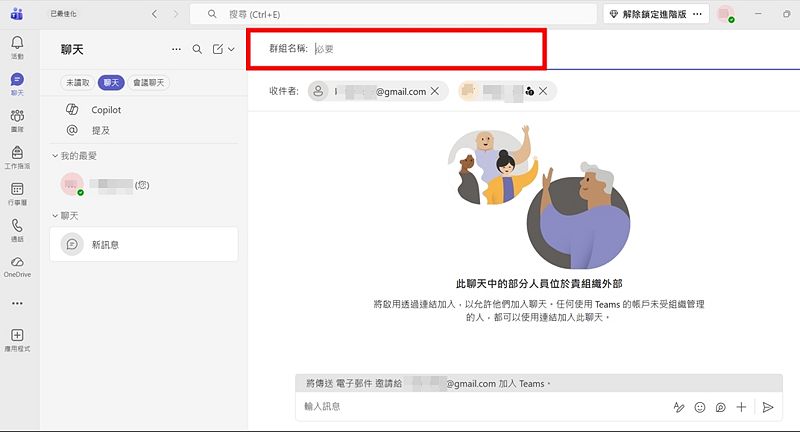Open the Loop/chat bubble compose icon
Image resolution: width=800 pixels, height=432 pixels.
click(720, 407)
